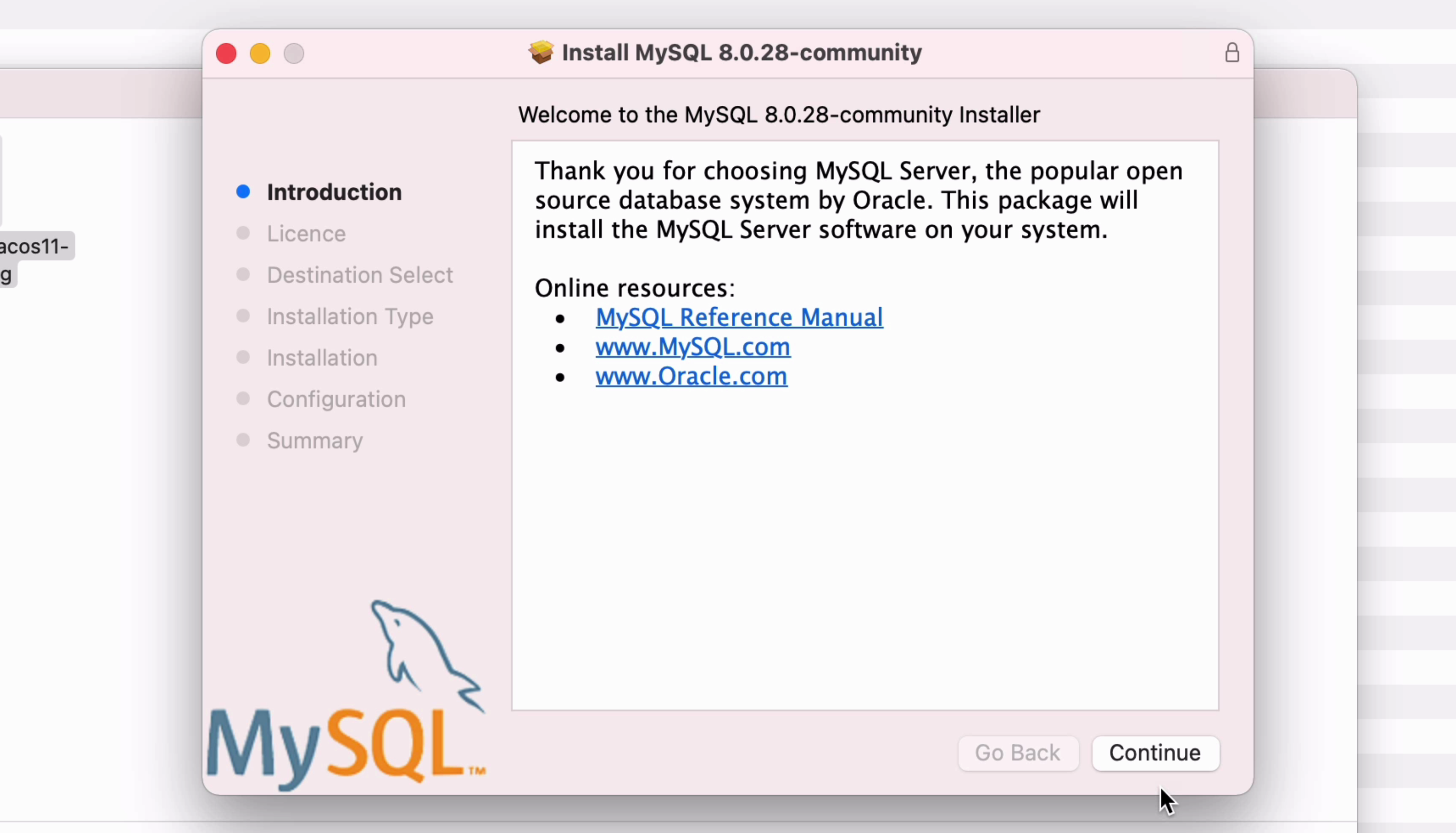Viewport: 1456px width, 833px height.
Task: Open the MySQL Reference Manual link
Action: (739, 318)
